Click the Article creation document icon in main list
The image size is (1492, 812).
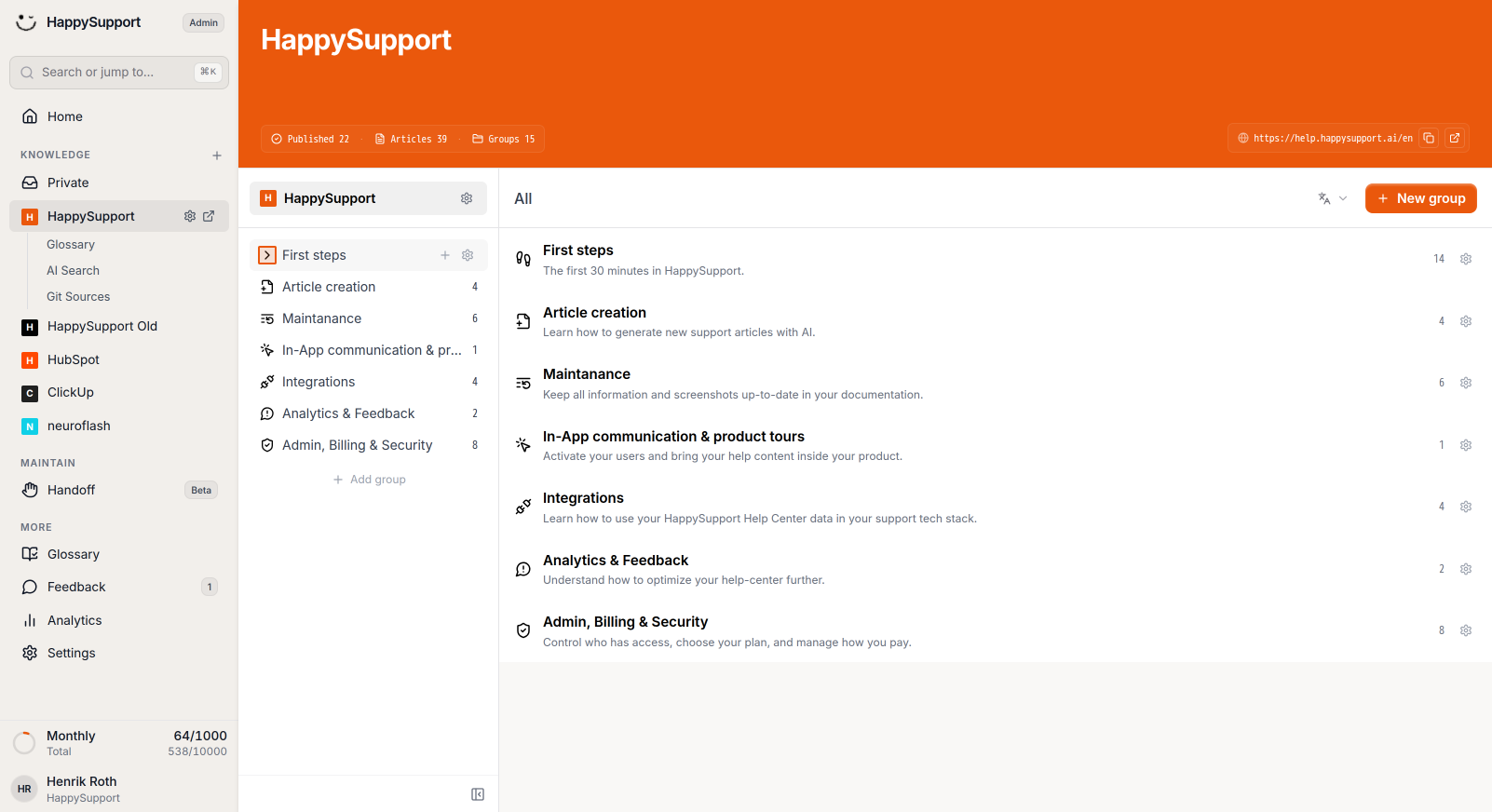[x=523, y=321]
